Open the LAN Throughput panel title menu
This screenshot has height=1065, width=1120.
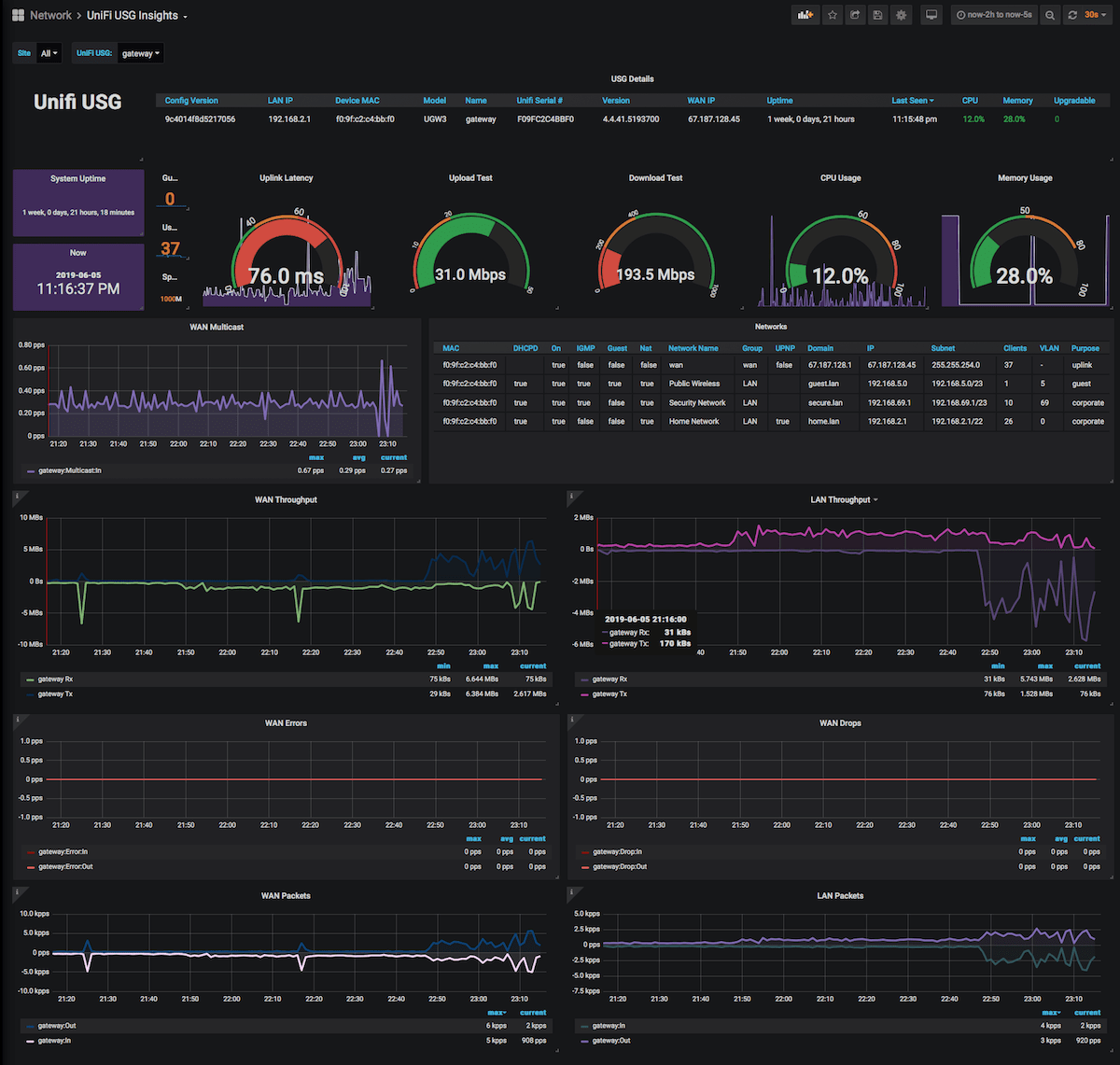click(844, 499)
